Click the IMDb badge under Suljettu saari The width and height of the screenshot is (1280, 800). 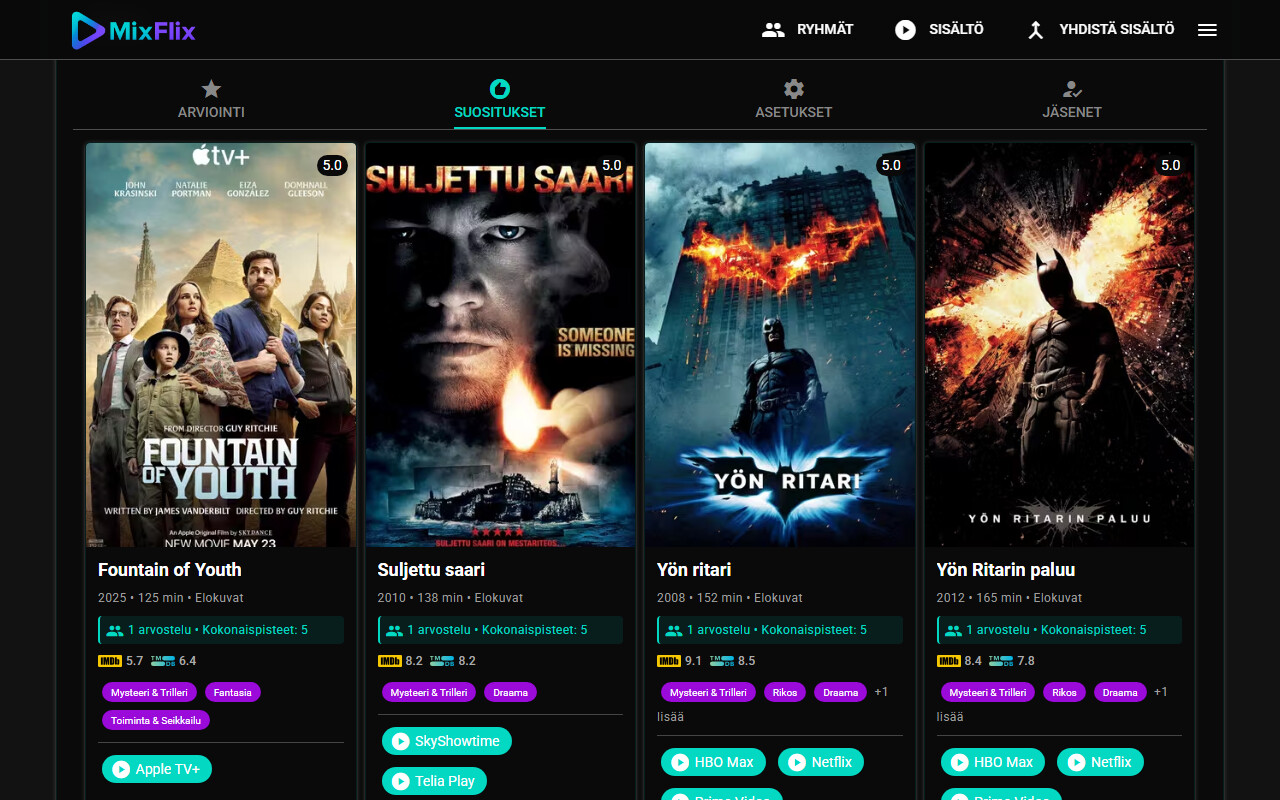[390, 661]
